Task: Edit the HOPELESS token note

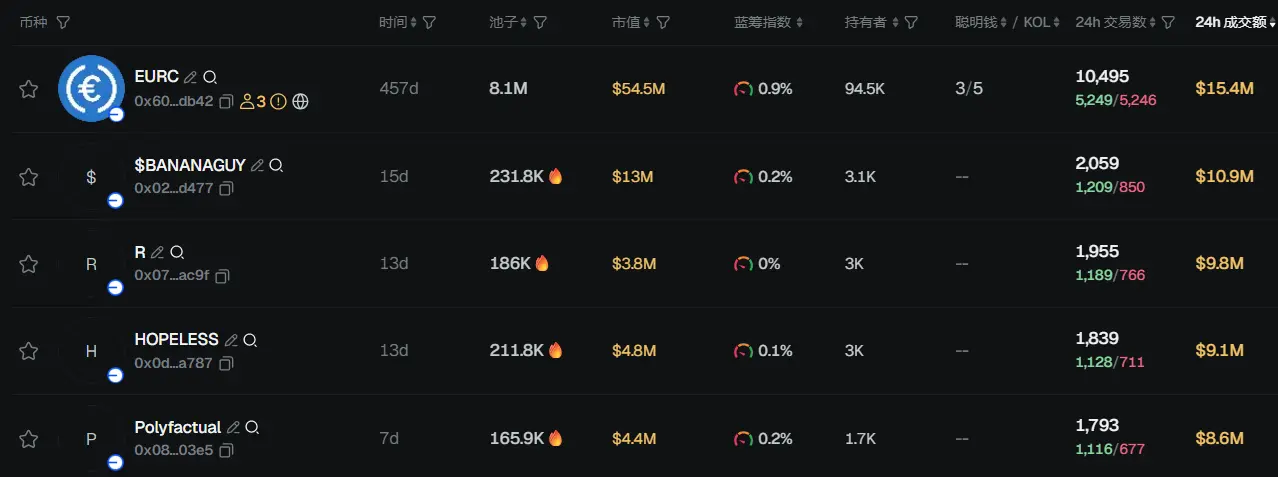Action: point(231,340)
